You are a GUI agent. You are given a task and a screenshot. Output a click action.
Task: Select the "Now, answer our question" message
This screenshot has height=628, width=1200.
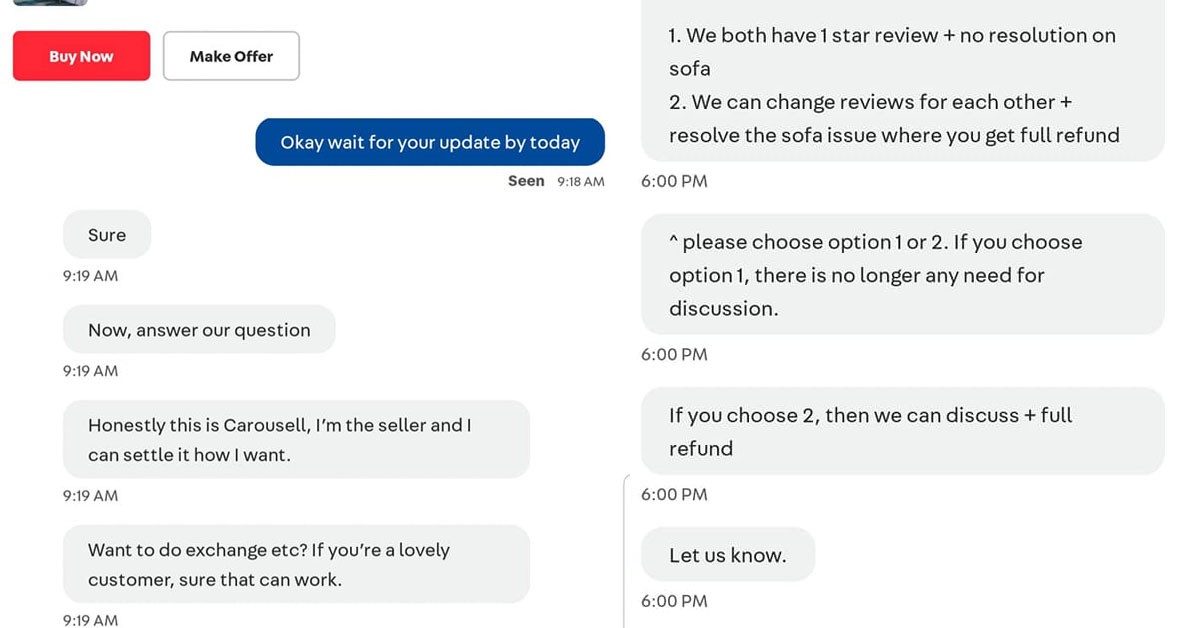(199, 330)
